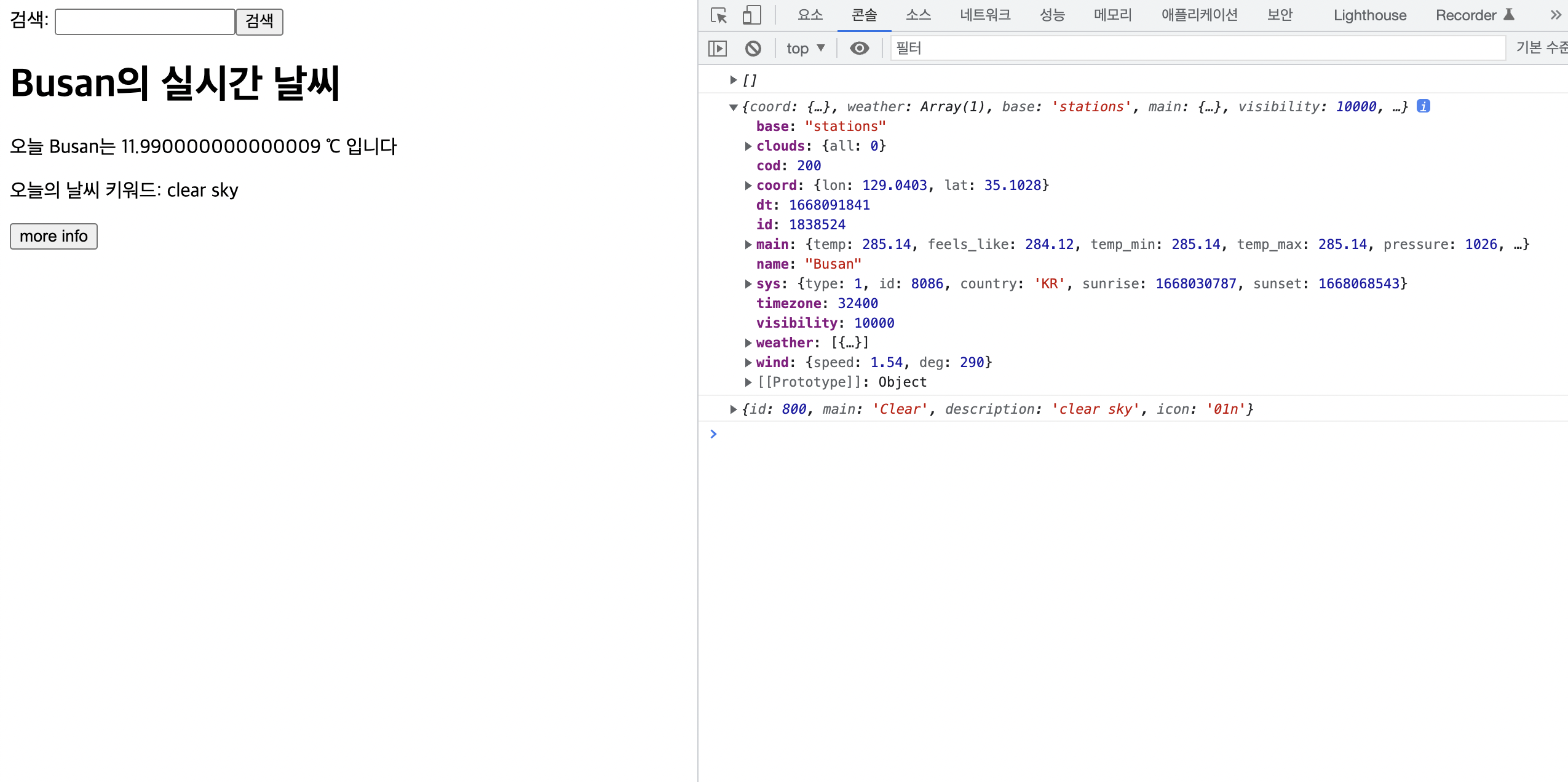Show the console sidebar panel icon
This screenshot has height=782, width=1568.
point(718,48)
